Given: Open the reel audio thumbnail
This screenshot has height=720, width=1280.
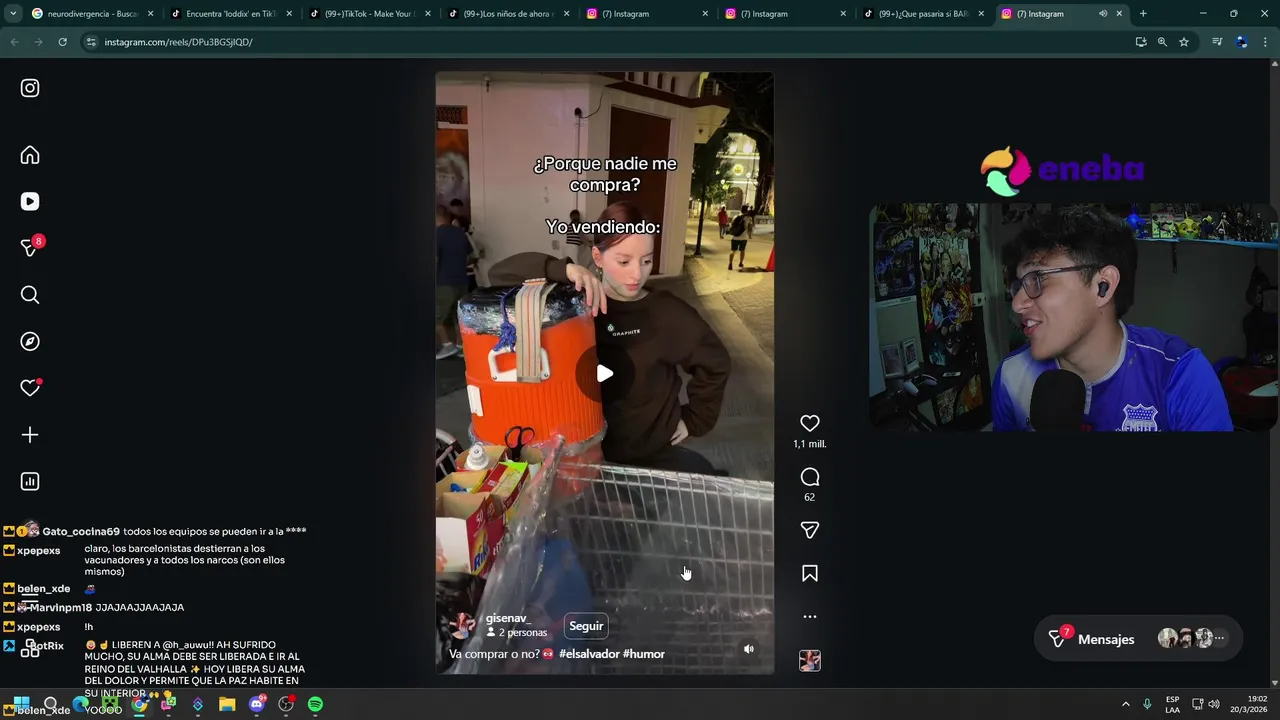Looking at the screenshot, I should (x=810, y=661).
